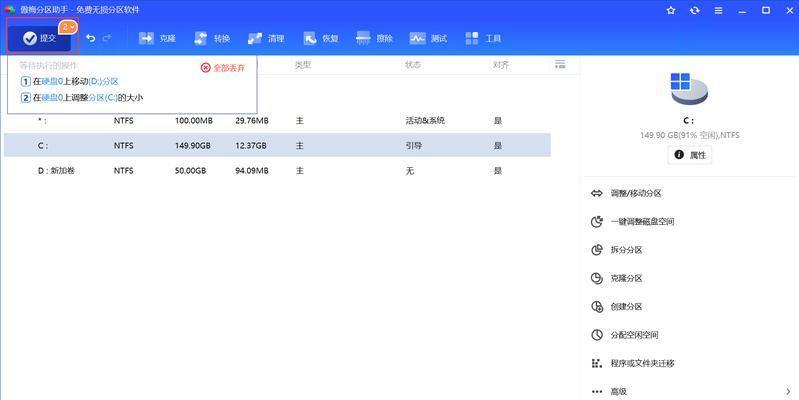799x400 pixels.
Task: Click the app logo in title bar
Action: click(10, 10)
